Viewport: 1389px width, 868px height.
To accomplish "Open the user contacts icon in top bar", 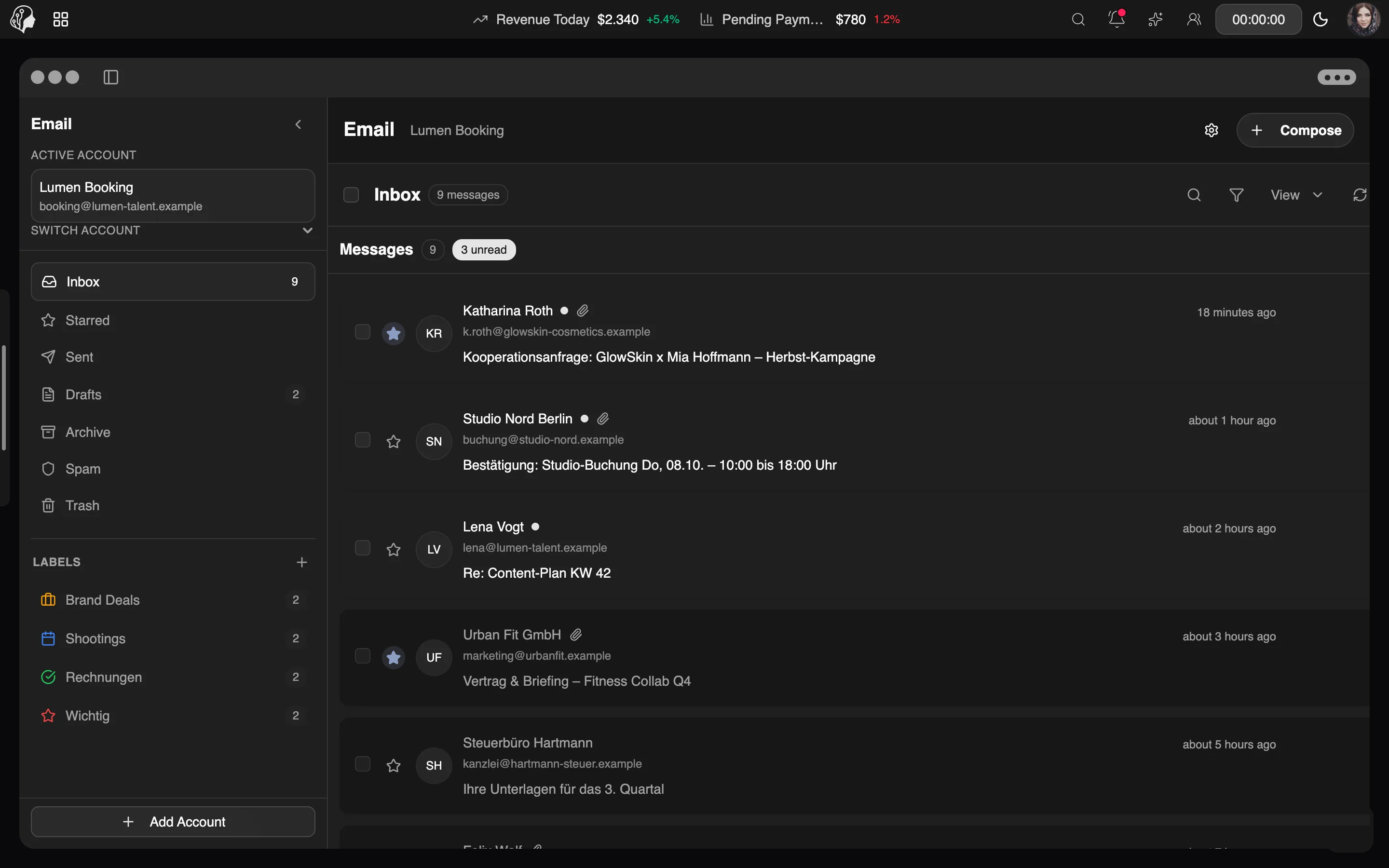I will (1194, 19).
